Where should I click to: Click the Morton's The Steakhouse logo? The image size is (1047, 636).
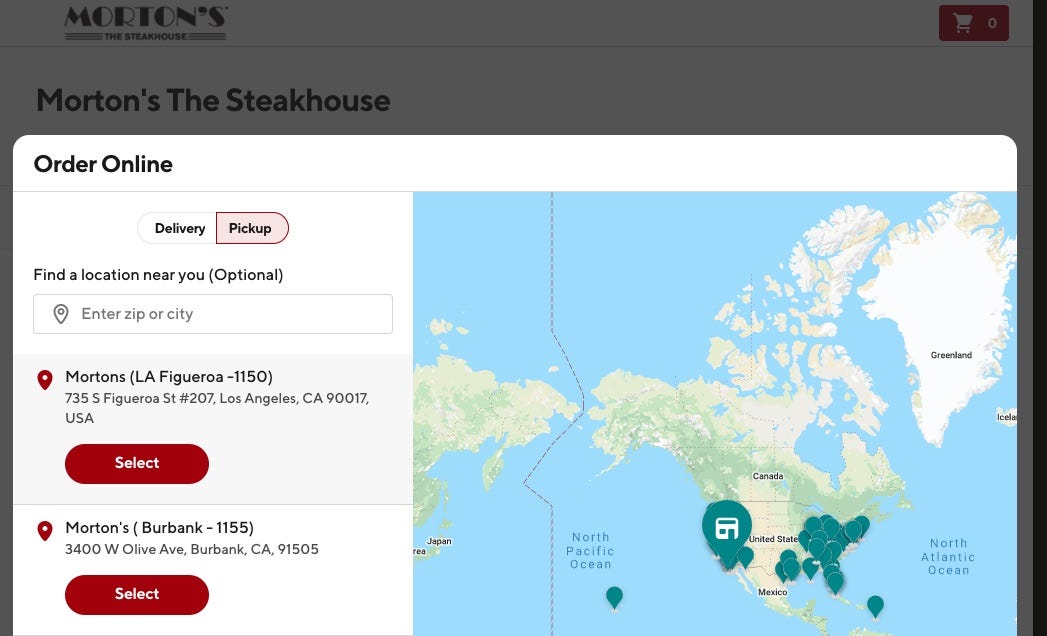click(x=144, y=22)
